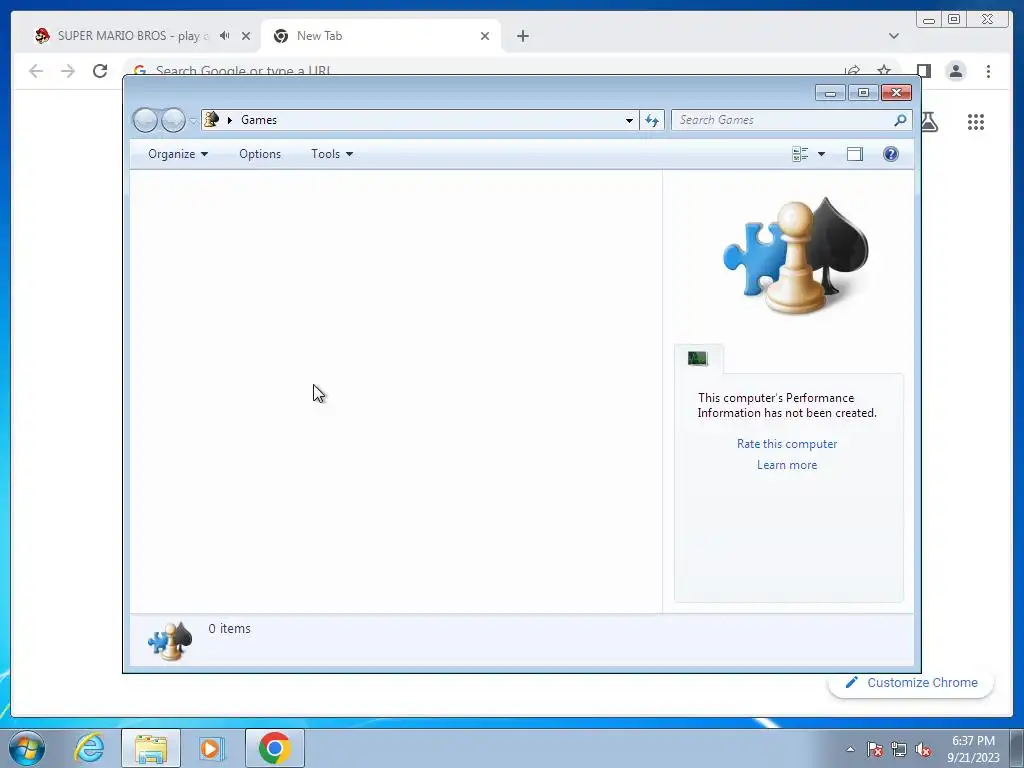The image size is (1024, 768).
Task: Reload the page in Chrome
Action: (100, 71)
